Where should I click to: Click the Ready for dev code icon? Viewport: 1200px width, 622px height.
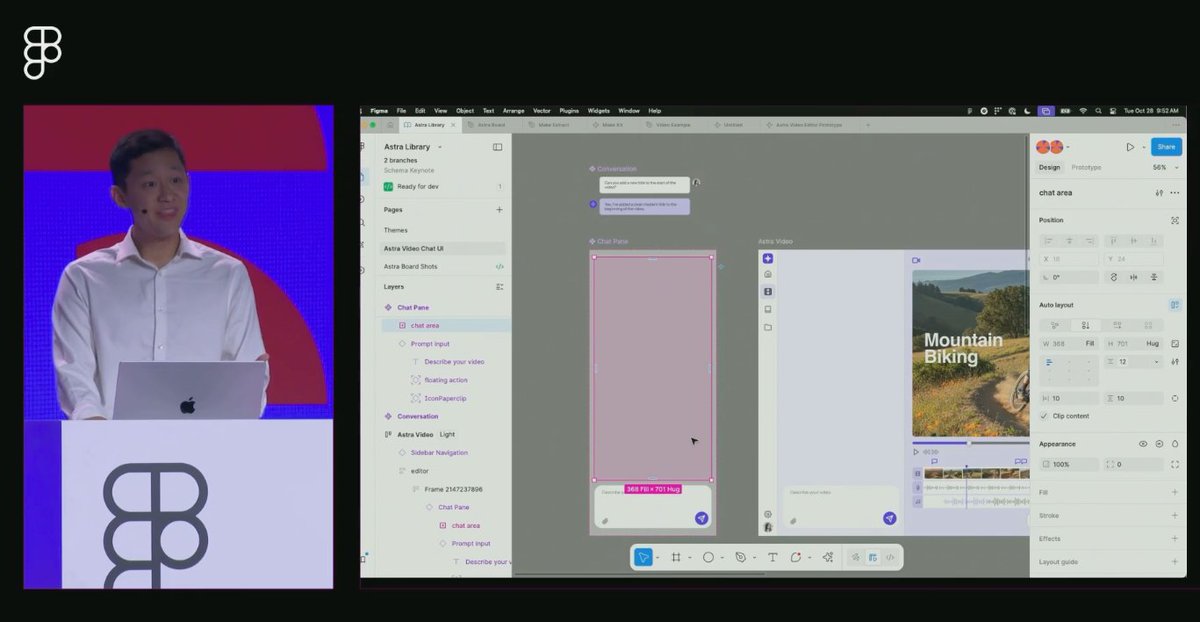(388, 186)
